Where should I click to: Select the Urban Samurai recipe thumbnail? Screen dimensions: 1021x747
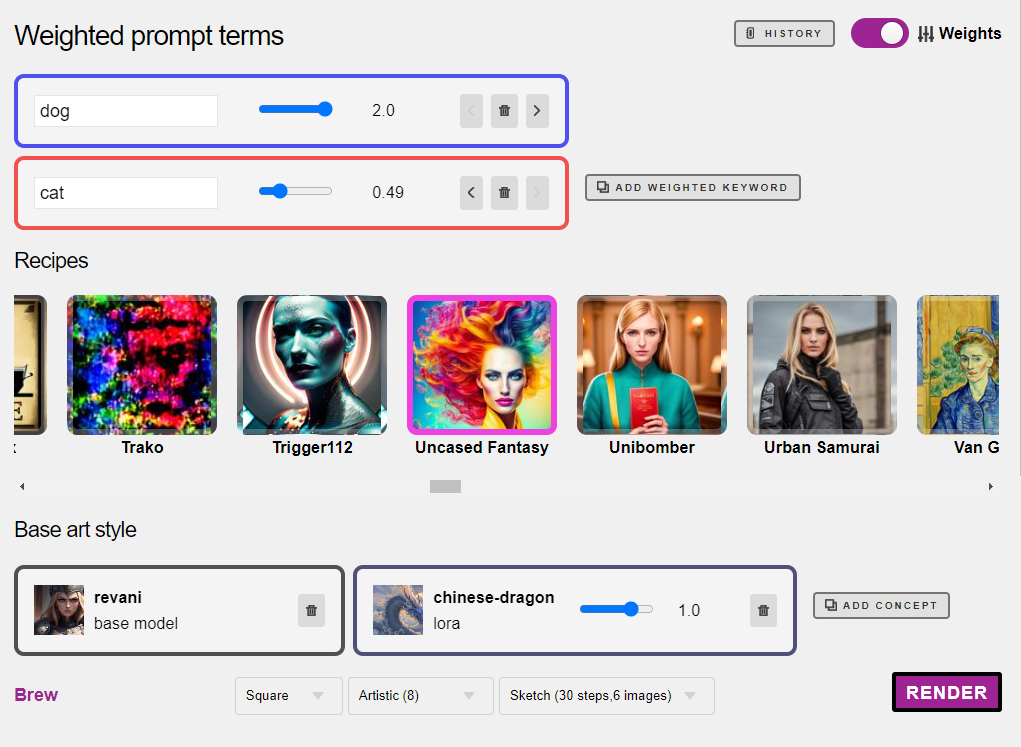pos(822,365)
